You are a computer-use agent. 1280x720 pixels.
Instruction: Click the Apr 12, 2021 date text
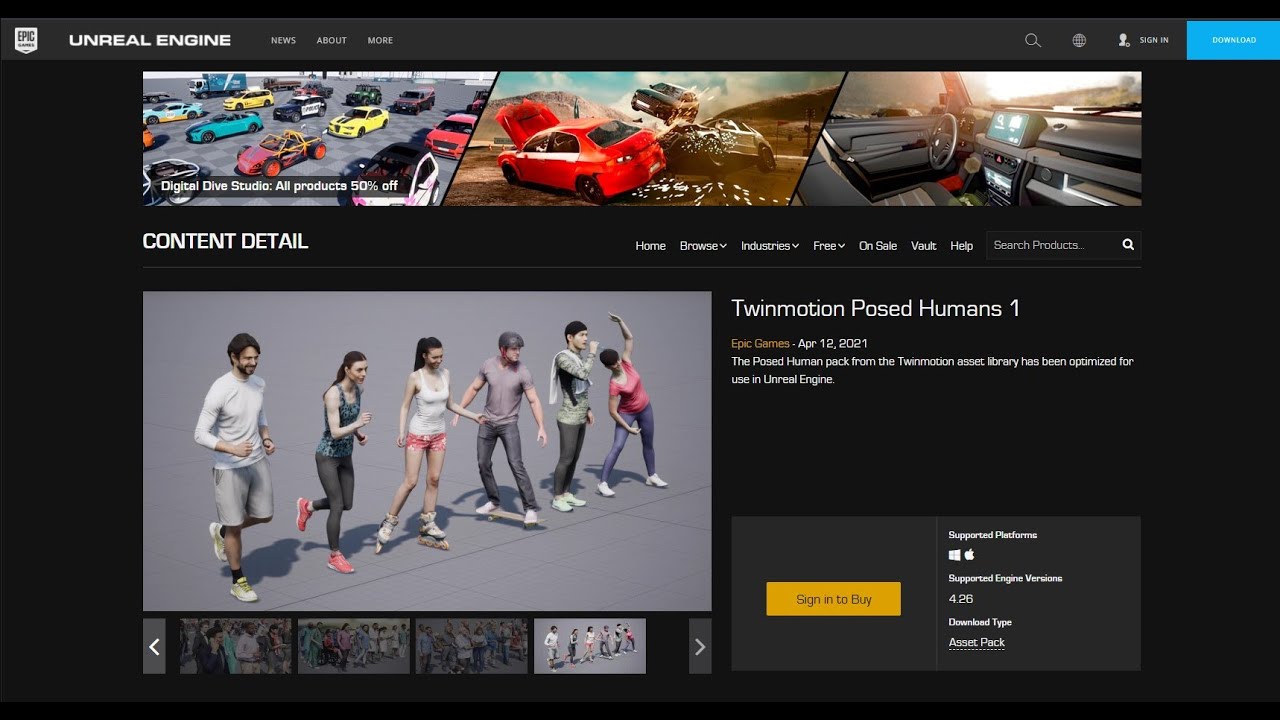click(x=833, y=343)
